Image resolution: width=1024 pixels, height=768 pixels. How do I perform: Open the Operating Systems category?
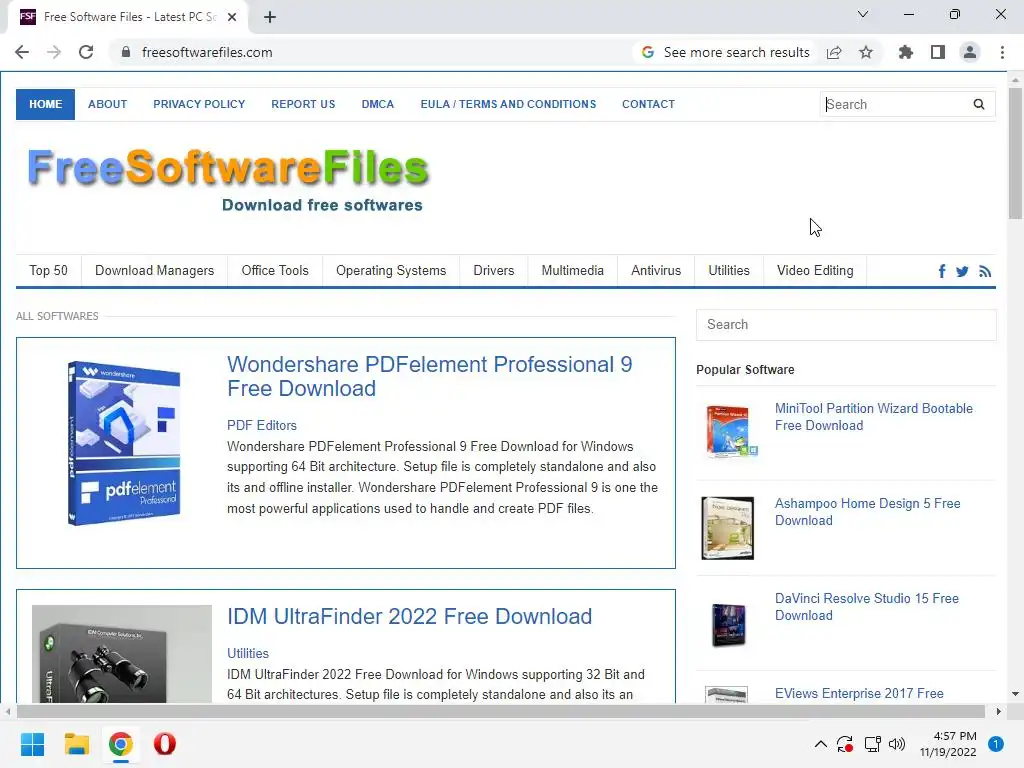coord(391,270)
